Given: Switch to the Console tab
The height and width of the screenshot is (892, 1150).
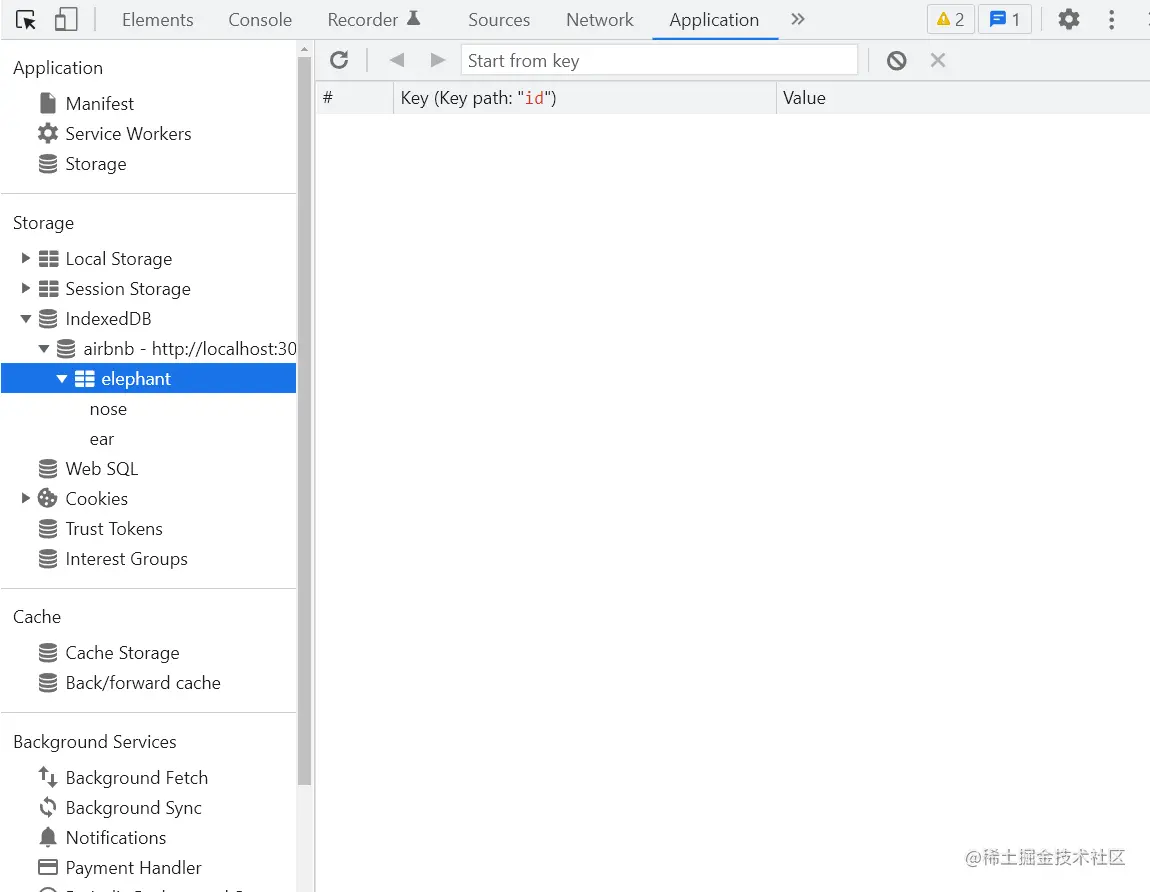Looking at the screenshot, I should 260,20.
